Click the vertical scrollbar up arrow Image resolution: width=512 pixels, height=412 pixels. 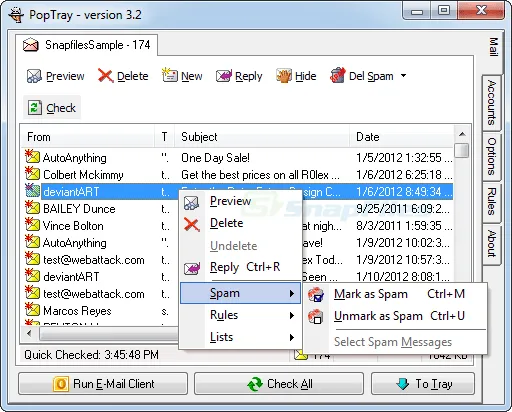(x=462, y=134)
